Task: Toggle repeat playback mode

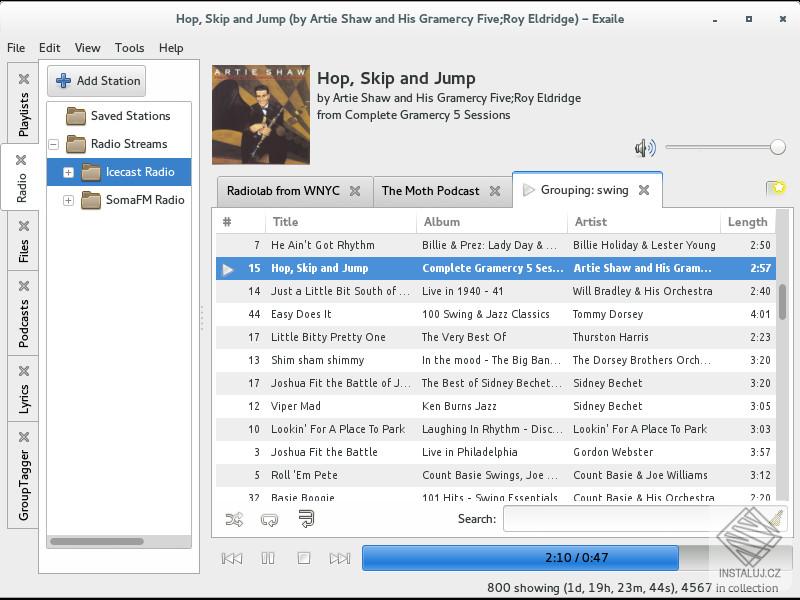Action: 269,519
